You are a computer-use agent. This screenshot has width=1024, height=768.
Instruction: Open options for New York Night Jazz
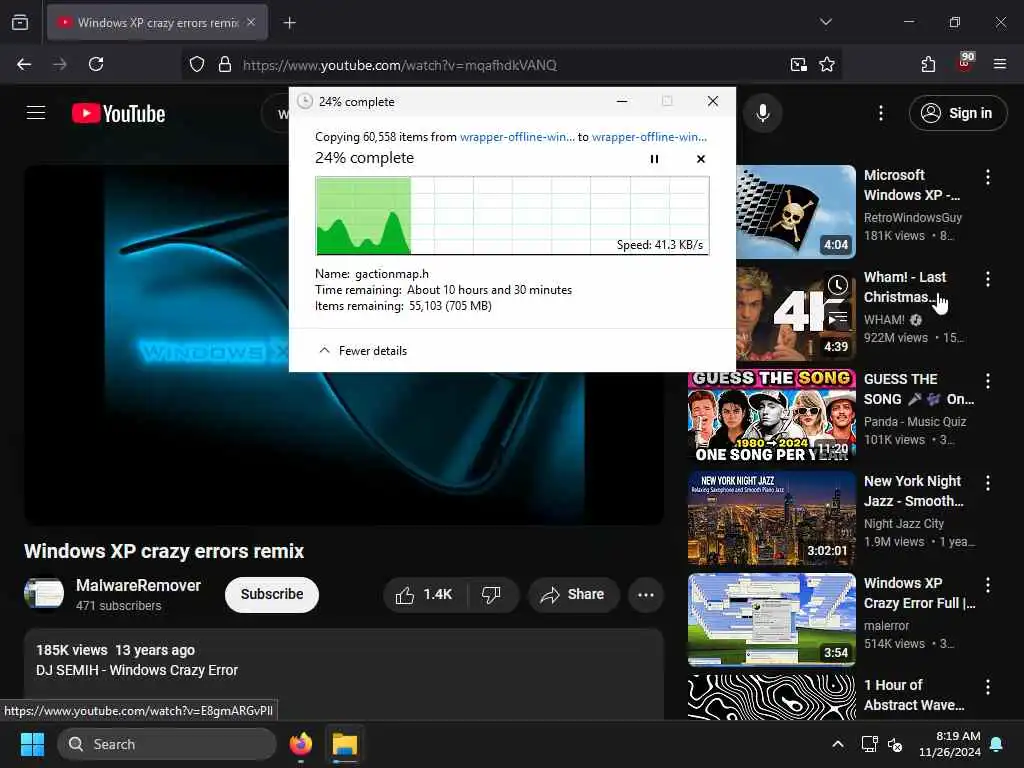tap(987, 483)
